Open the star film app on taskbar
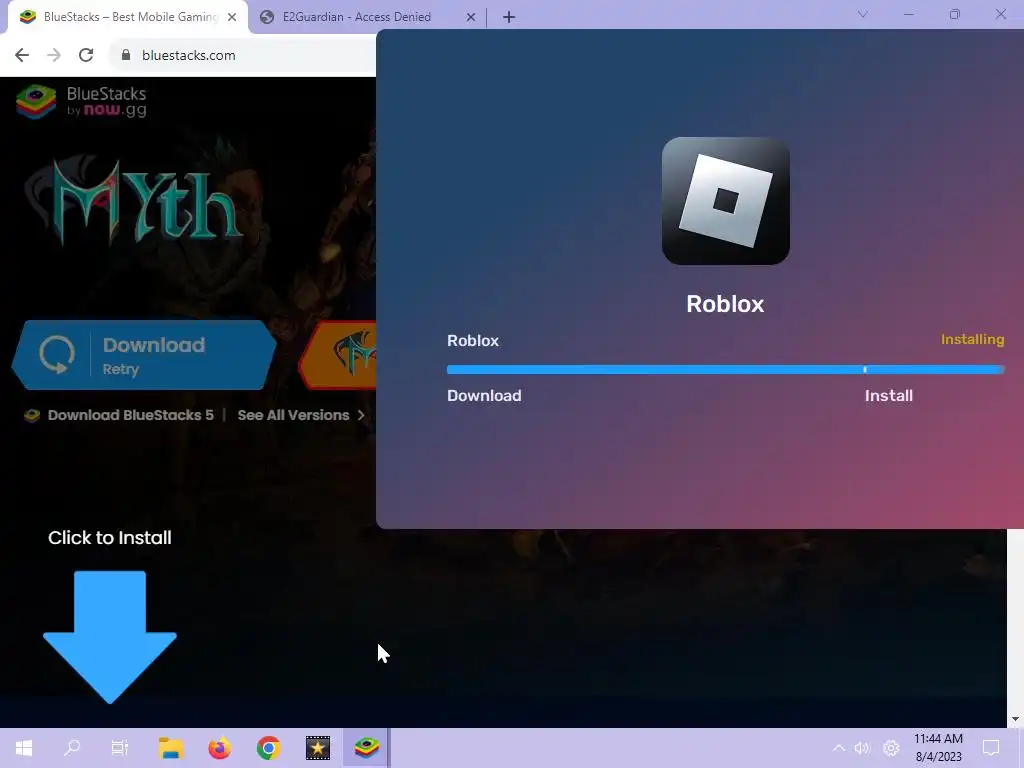Image resolution: width=1024 pixels, height=768 pixels. coord(318,748)
